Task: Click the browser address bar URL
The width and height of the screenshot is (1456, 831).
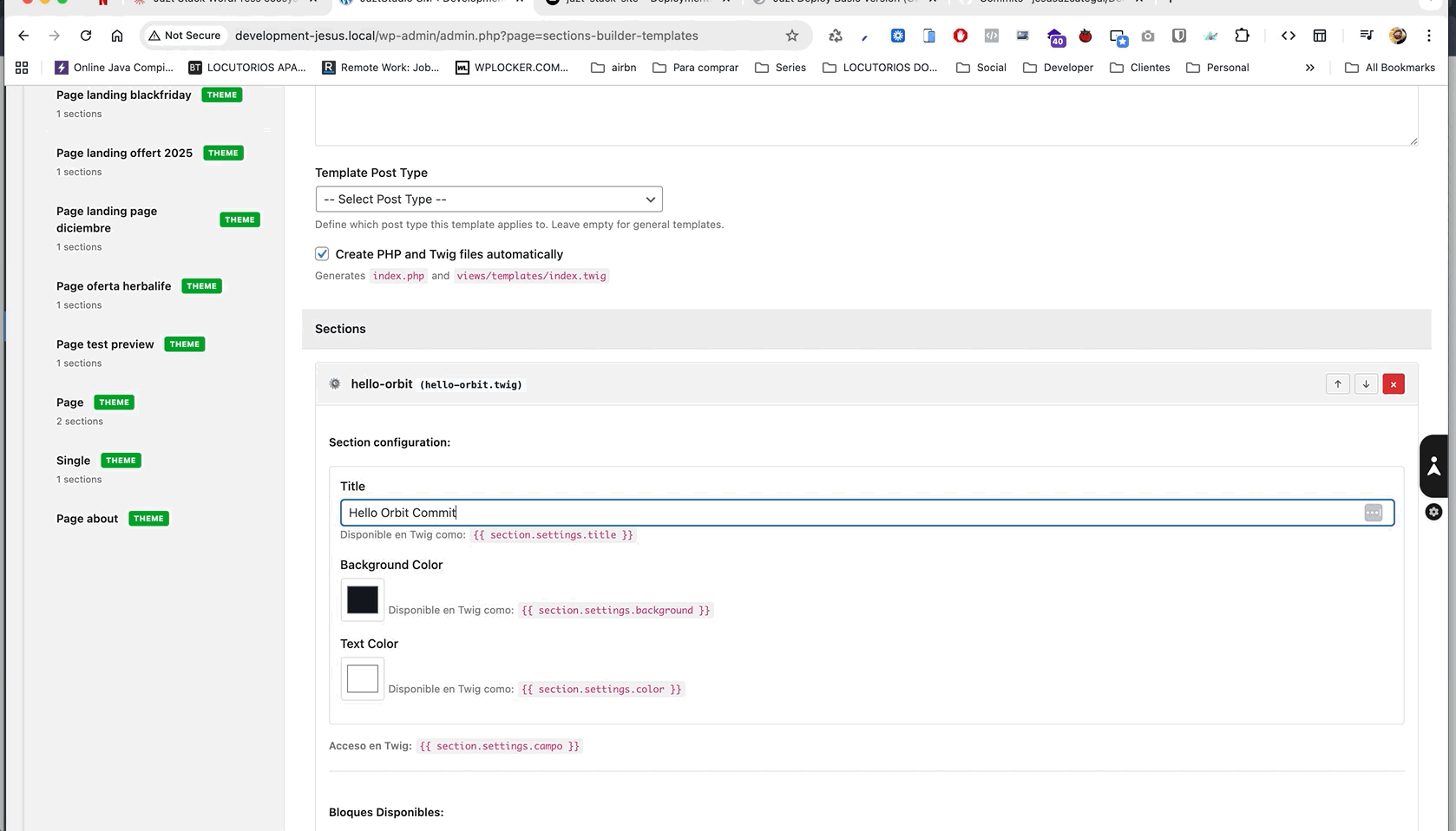Action: 466,36
